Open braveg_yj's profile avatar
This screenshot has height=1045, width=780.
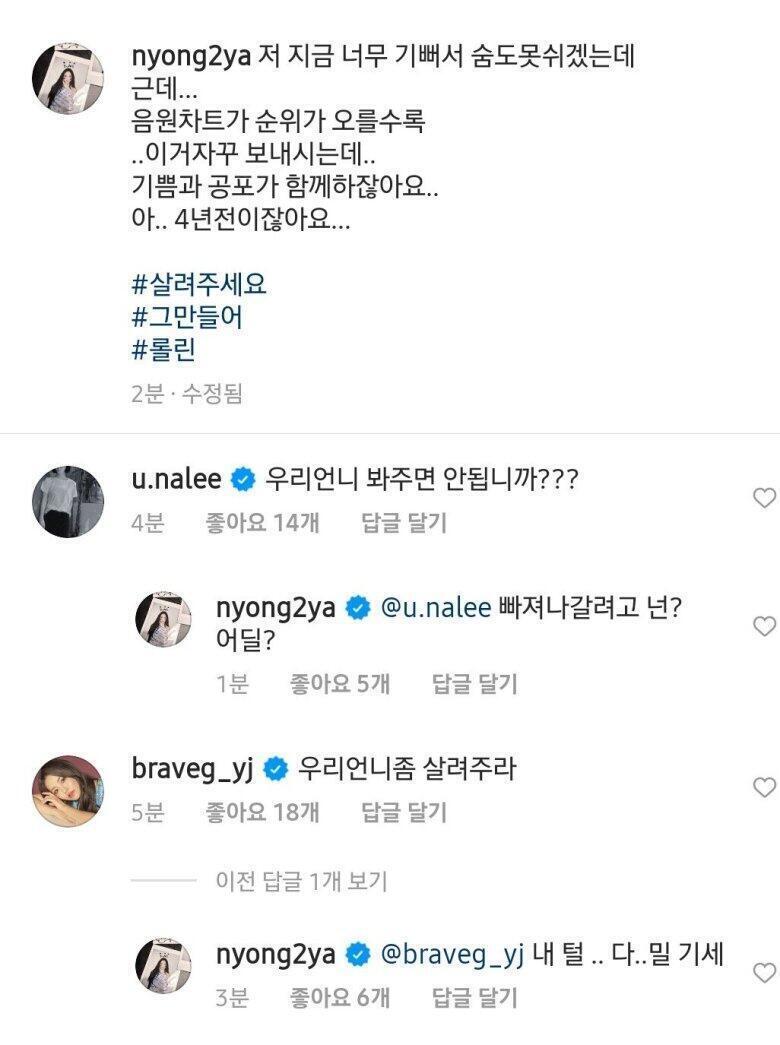(68, 791)
